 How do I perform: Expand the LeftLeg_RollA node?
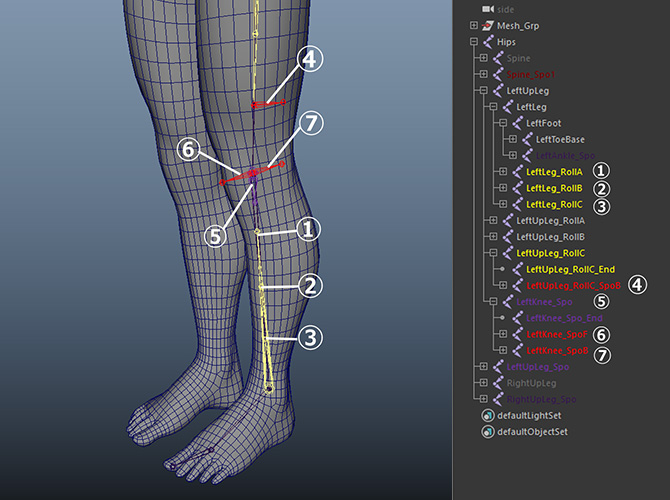[x=503, y=172]
